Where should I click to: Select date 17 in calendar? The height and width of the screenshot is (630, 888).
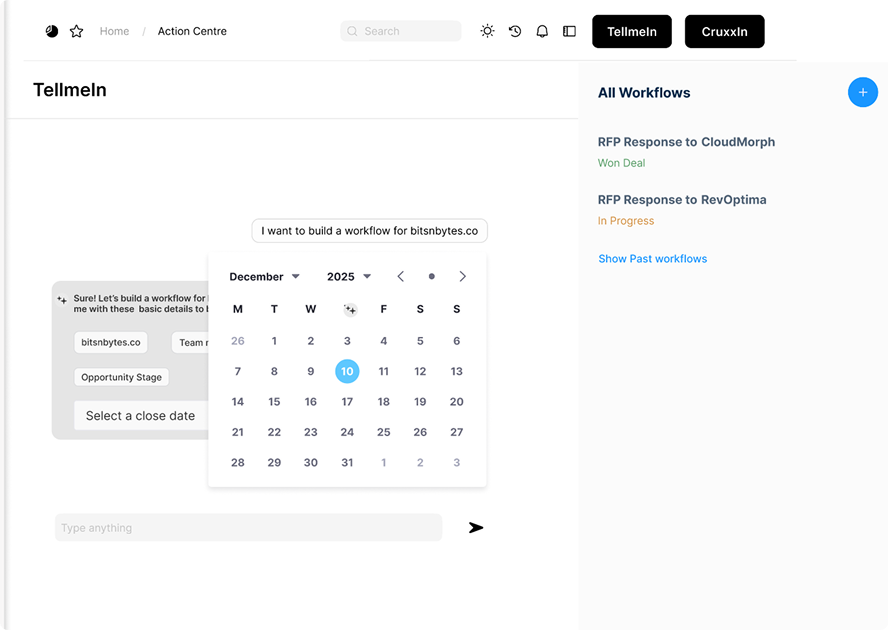tap(347, 402)
